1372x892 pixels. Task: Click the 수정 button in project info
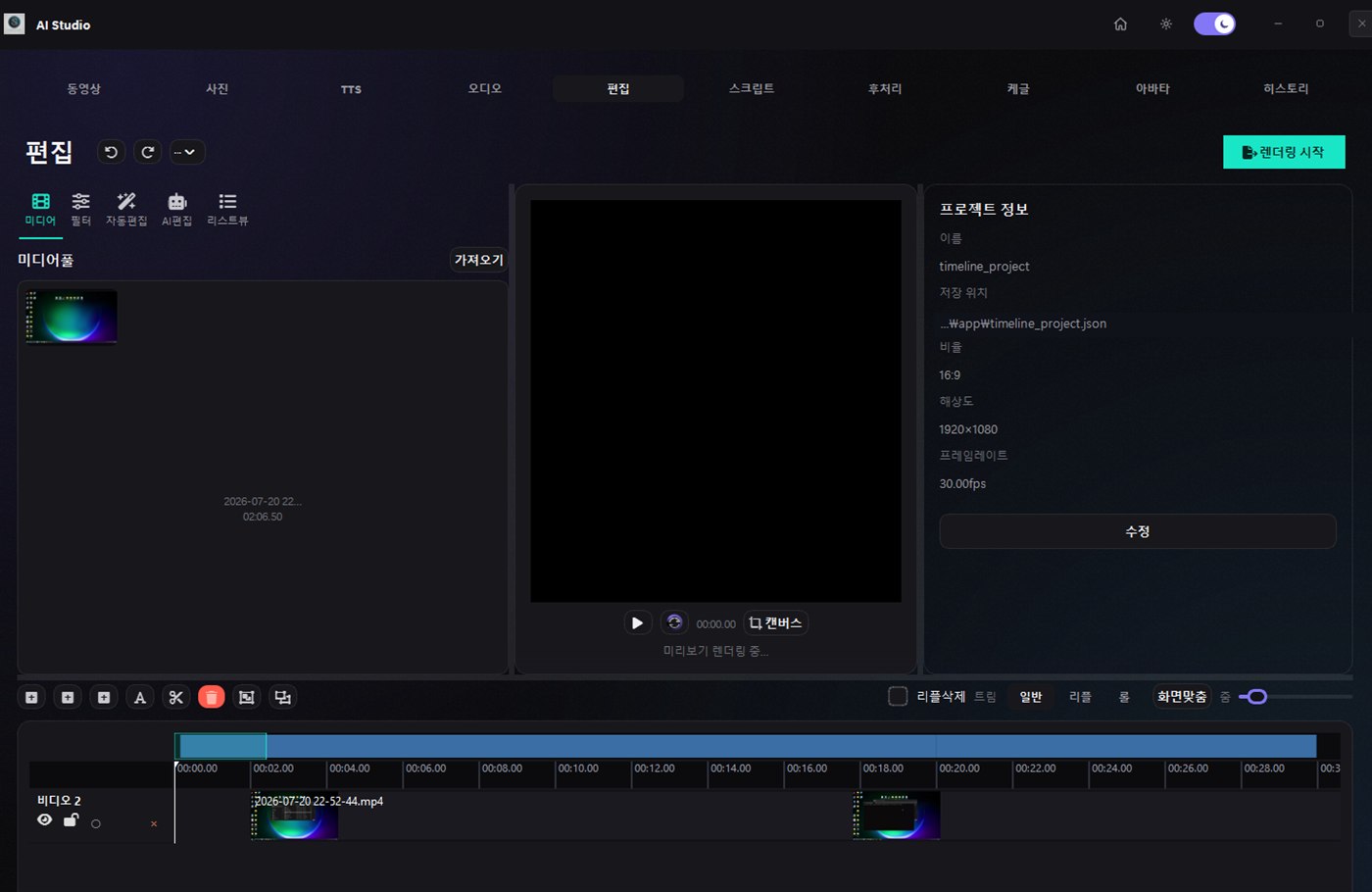(1138, 531)
